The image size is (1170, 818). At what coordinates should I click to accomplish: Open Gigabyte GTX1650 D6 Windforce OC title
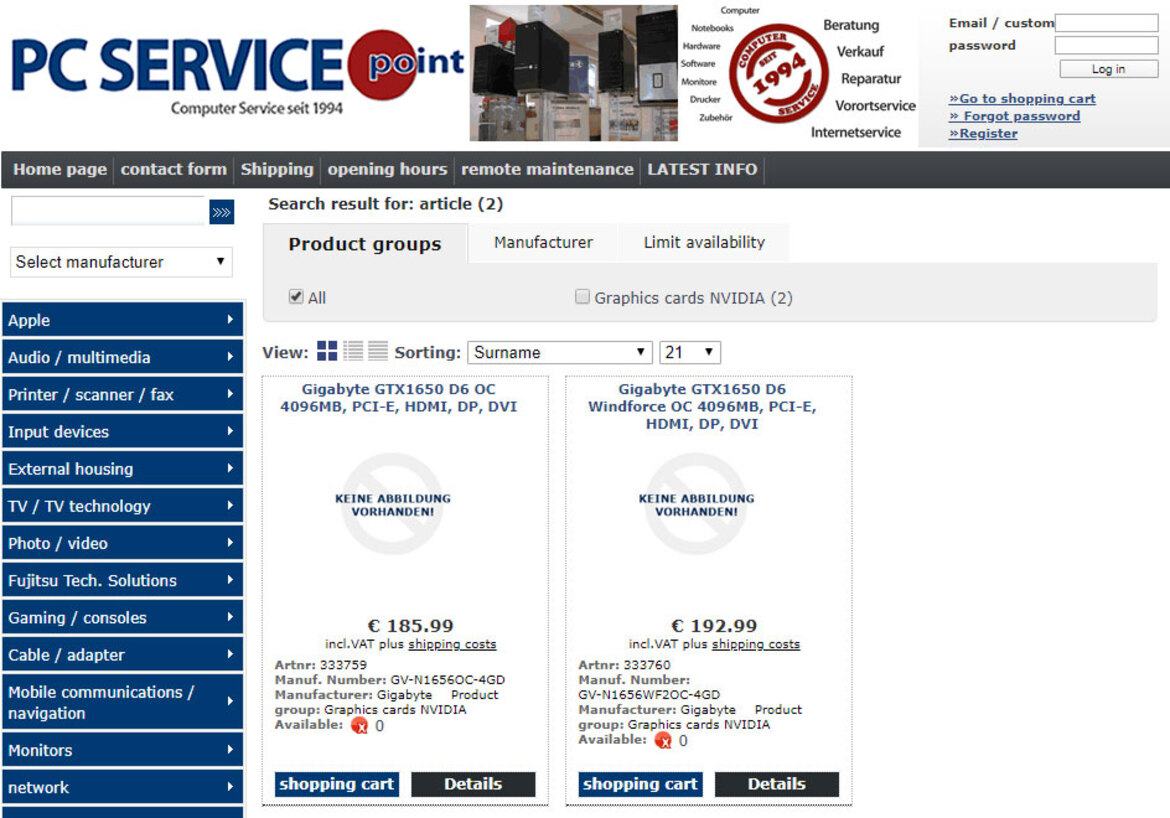point(702,406)
